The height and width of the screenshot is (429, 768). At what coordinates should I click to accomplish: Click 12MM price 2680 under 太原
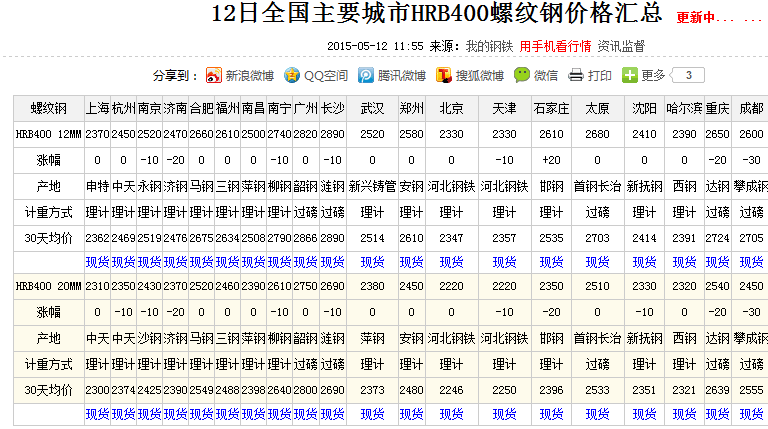point(597,134)
